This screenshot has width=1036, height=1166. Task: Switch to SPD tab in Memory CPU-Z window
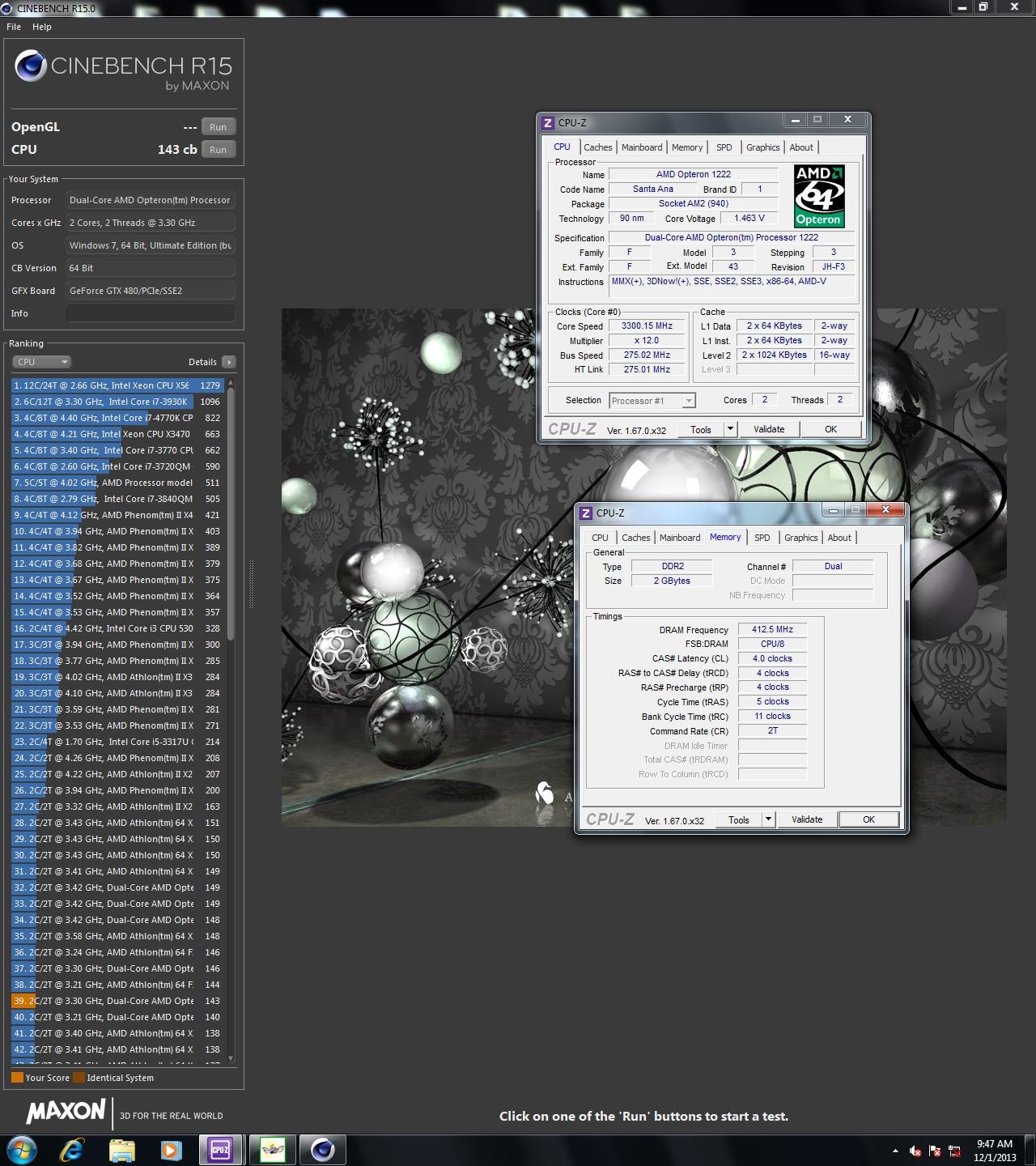click(x=762, y=538)
